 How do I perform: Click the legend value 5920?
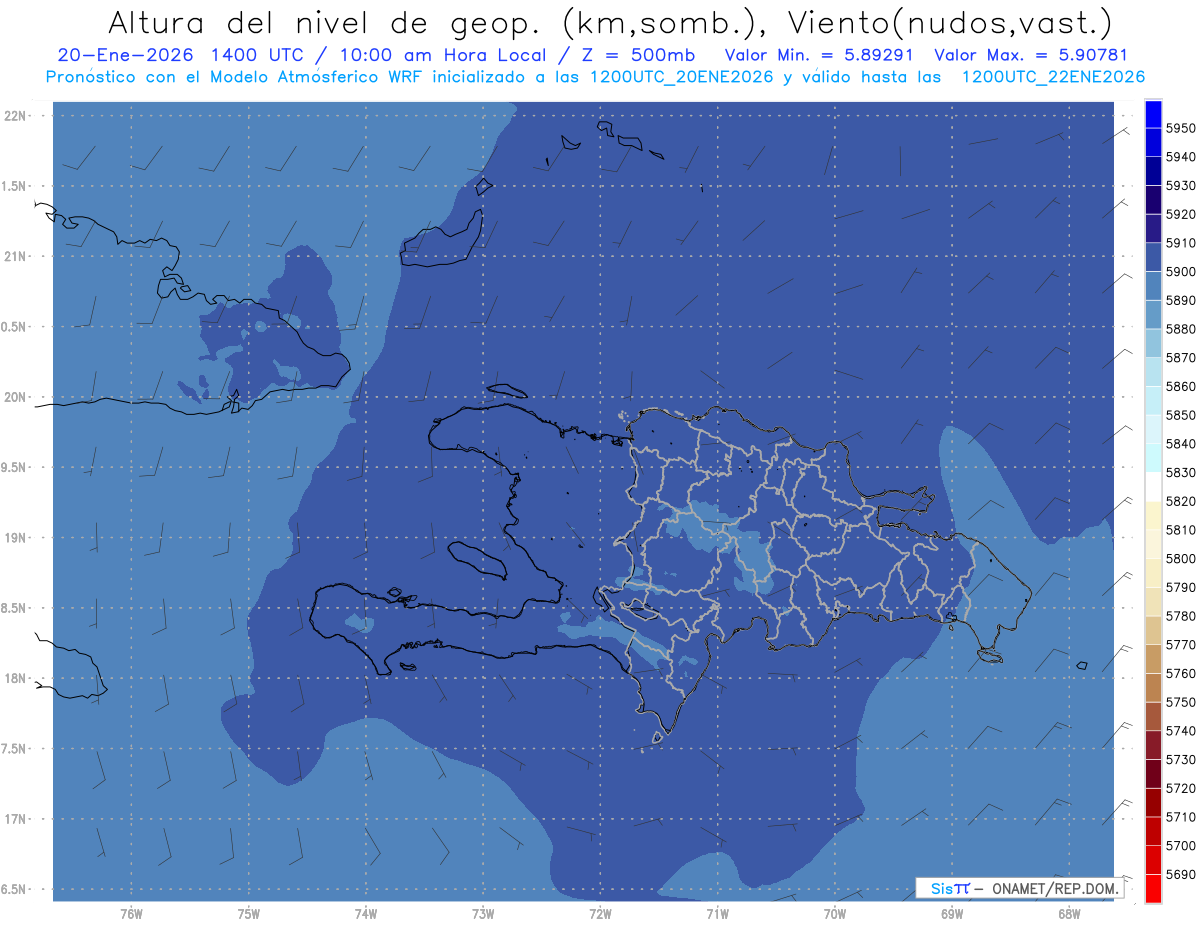pyautogui.click(x=1180, y=215)
